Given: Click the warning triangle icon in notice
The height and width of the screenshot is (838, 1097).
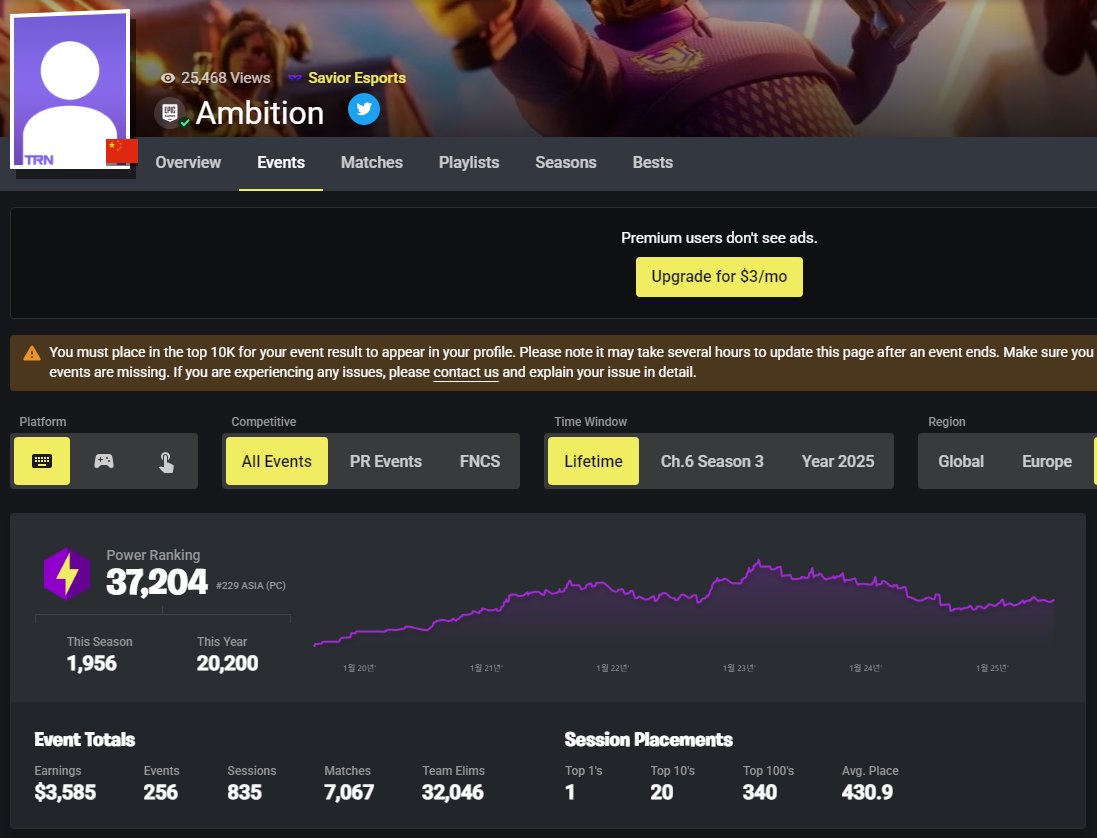Looking at the screenshot, I should click(x=31, y=353).
